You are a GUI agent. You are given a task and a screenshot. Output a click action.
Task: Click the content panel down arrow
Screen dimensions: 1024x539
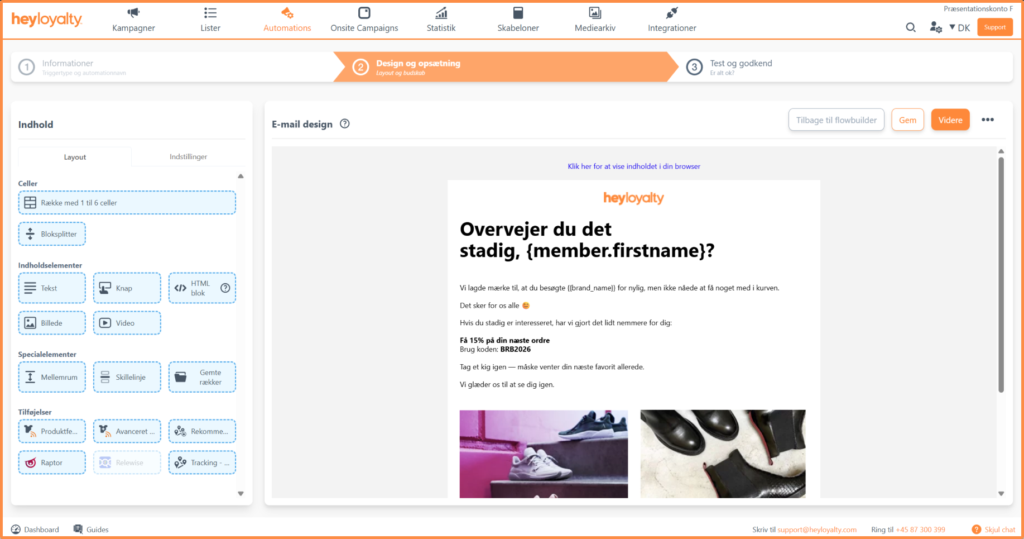pos(240,494)
